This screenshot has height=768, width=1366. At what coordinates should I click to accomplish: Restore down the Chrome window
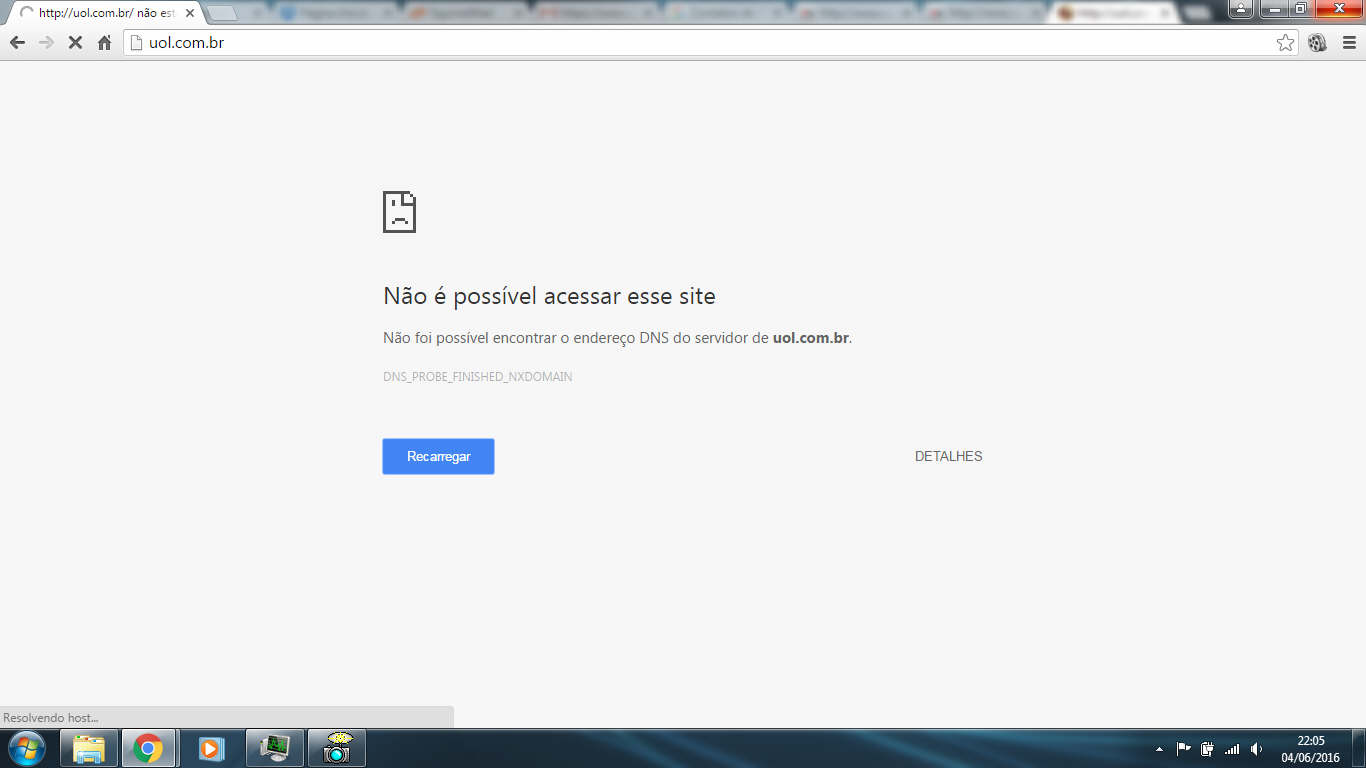tap(1299, 8)
